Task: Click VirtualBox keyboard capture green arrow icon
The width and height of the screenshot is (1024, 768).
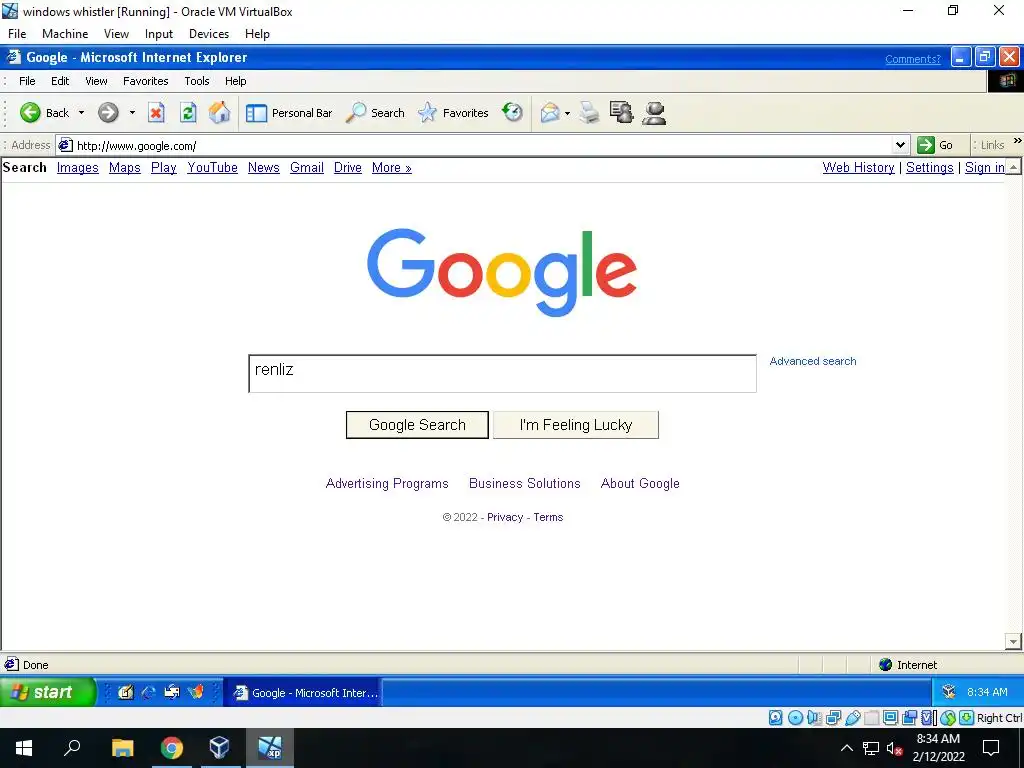Action: 967,718
